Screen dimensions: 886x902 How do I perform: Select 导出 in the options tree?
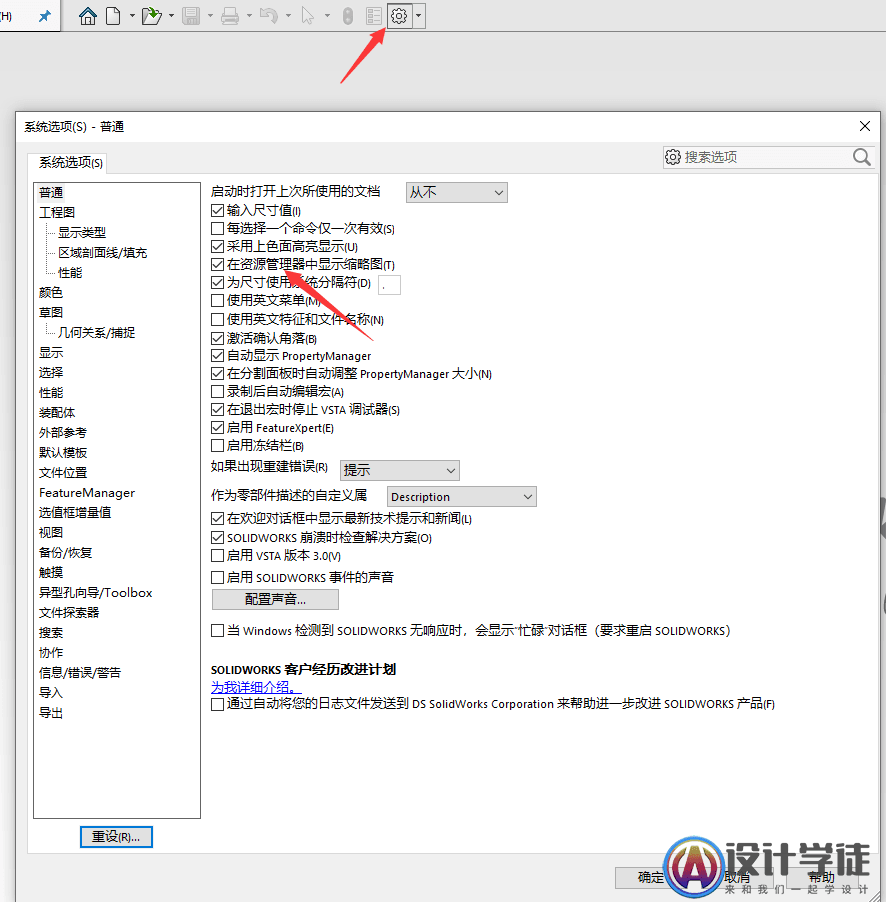51,712
